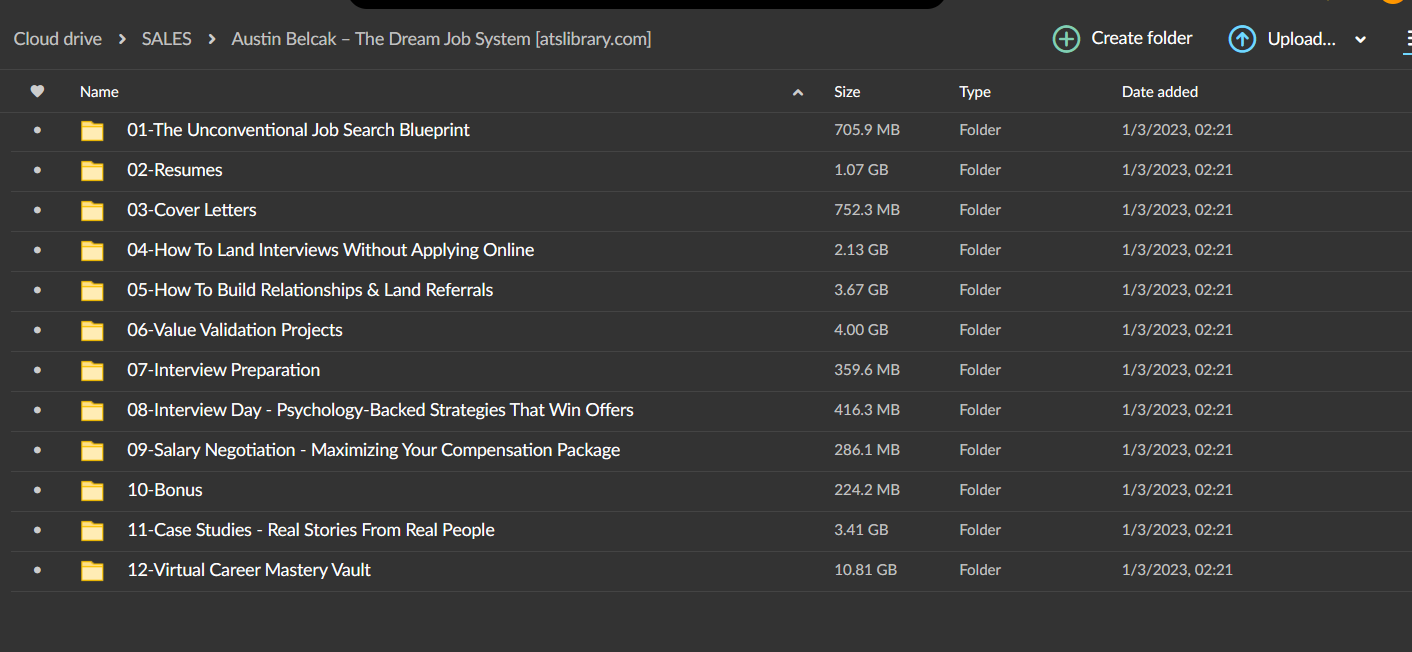This screenshot has height=652, width=1412.
Task: Click the 4.00 GB size value
Action: click(x=861, y=330)
